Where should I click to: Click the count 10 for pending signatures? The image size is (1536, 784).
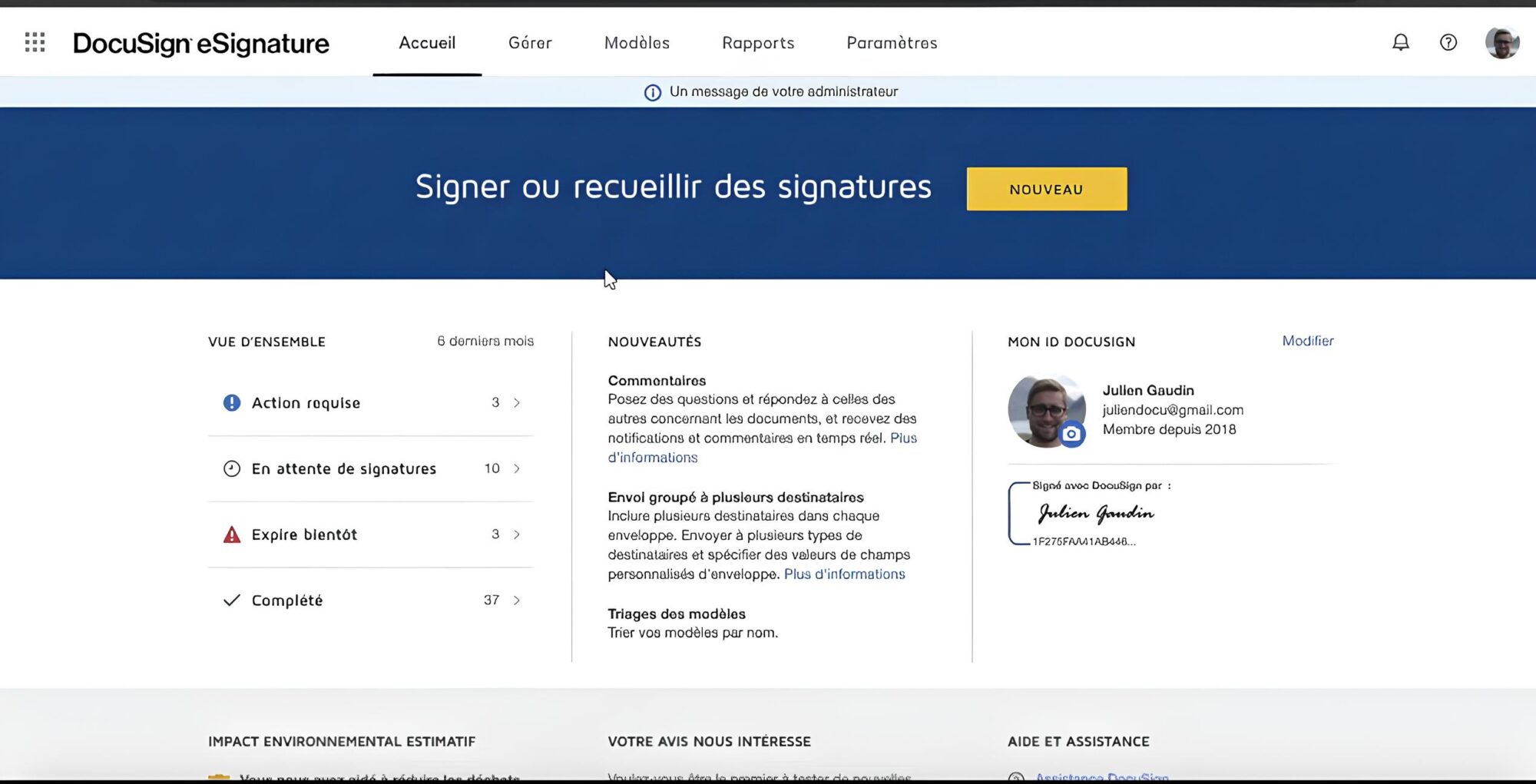coord(492,468)
